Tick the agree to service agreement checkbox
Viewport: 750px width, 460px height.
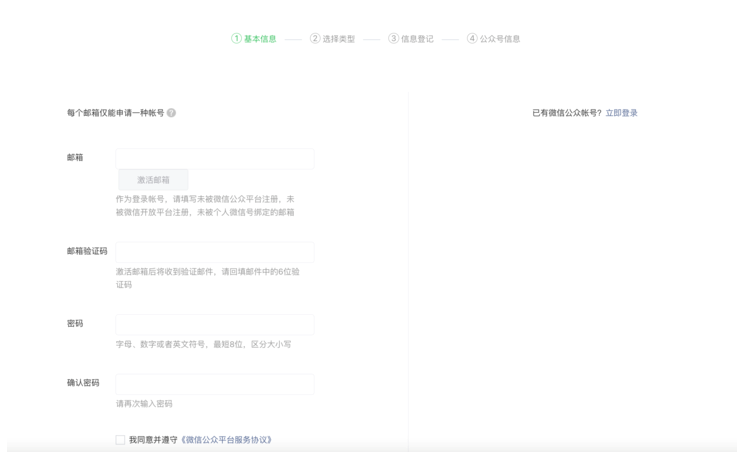click(120, 440)
